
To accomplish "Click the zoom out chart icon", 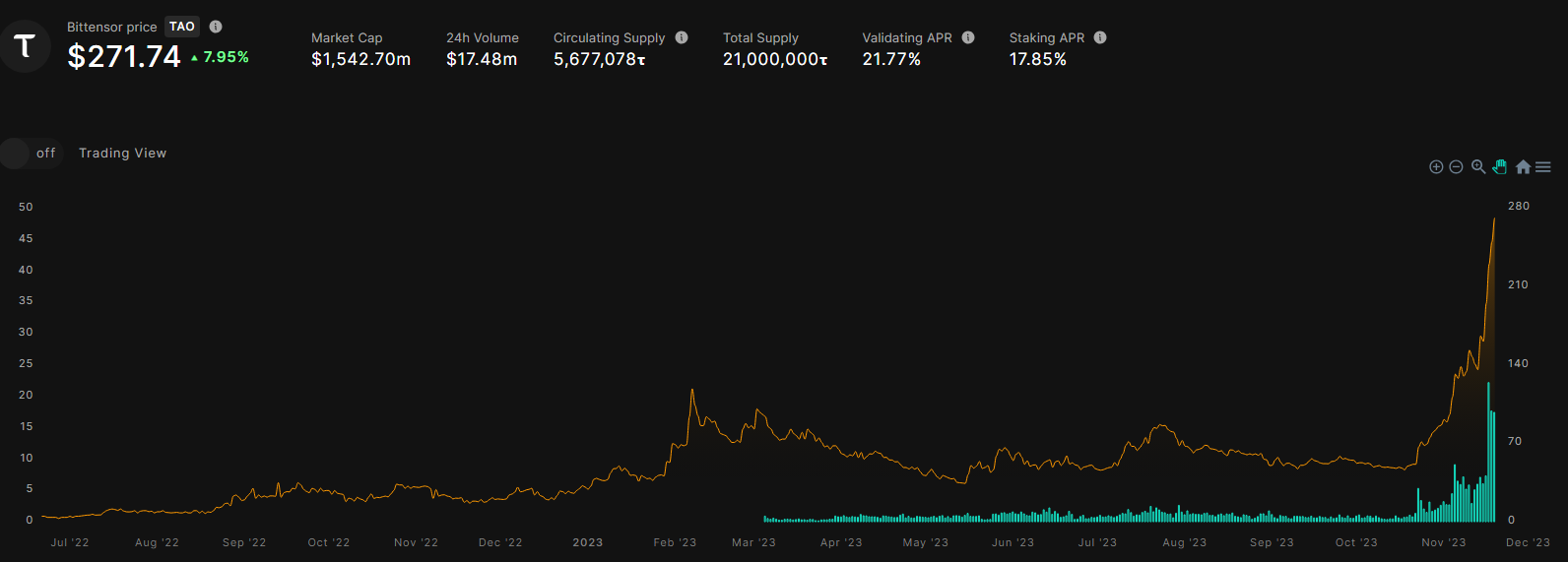I will [x=1456, y=167].
